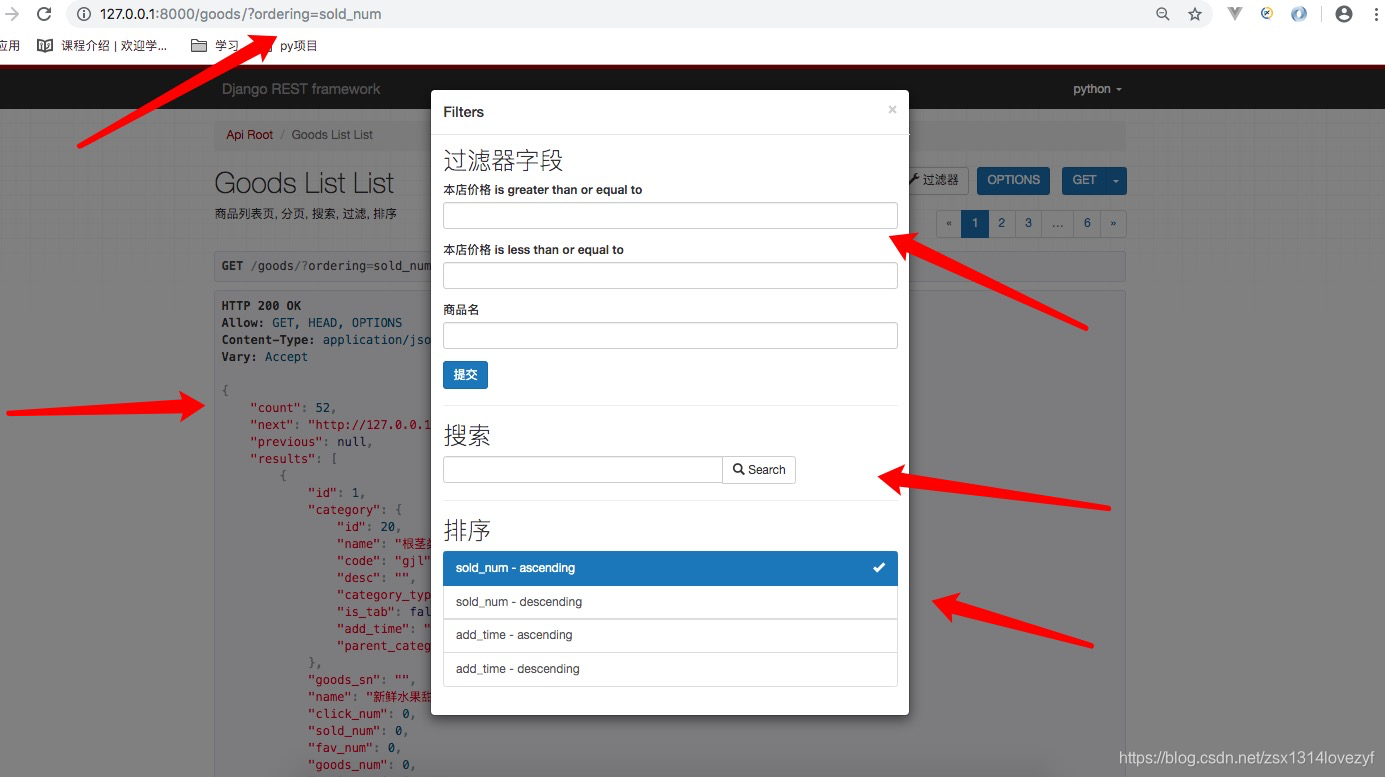Click the Filters dialog title
The image size is (1385, 777).
tap(464, 112)
